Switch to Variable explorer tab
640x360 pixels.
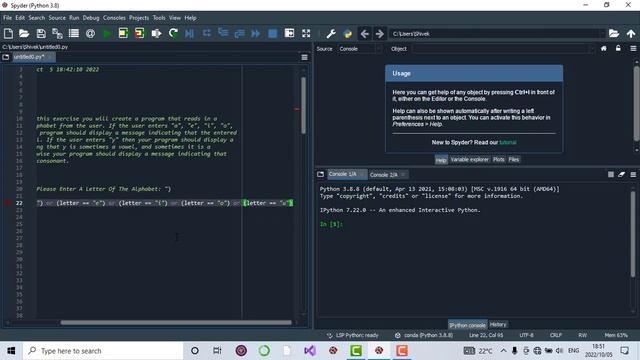point(469,160)
